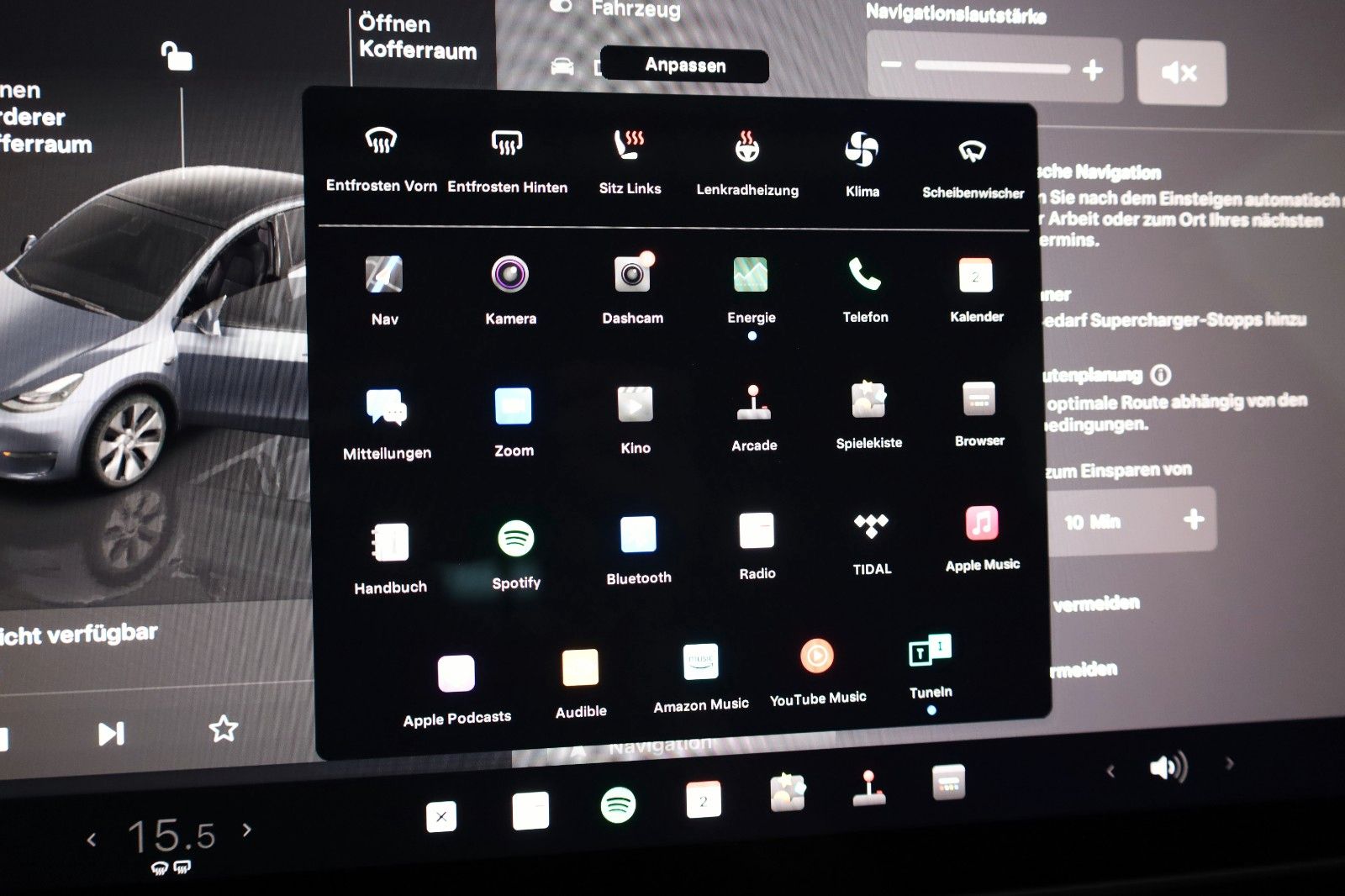Launch the Kamera app
The height and width of the screenshot is (896, 1345).
(x=510, y=274)
